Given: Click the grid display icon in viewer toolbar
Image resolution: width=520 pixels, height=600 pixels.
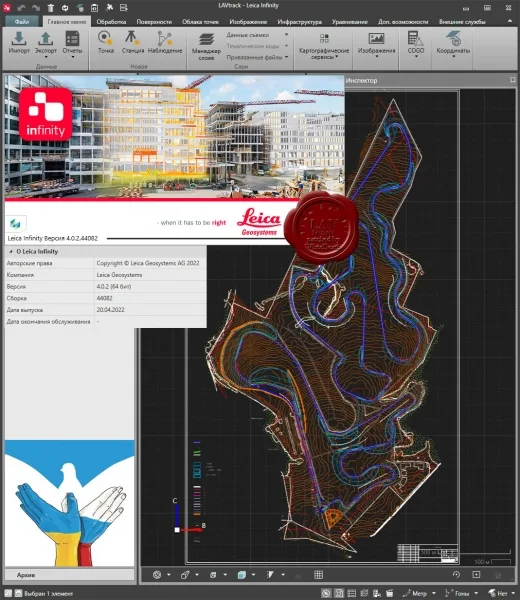Looking at the screenshot, I should click(318, 575).
